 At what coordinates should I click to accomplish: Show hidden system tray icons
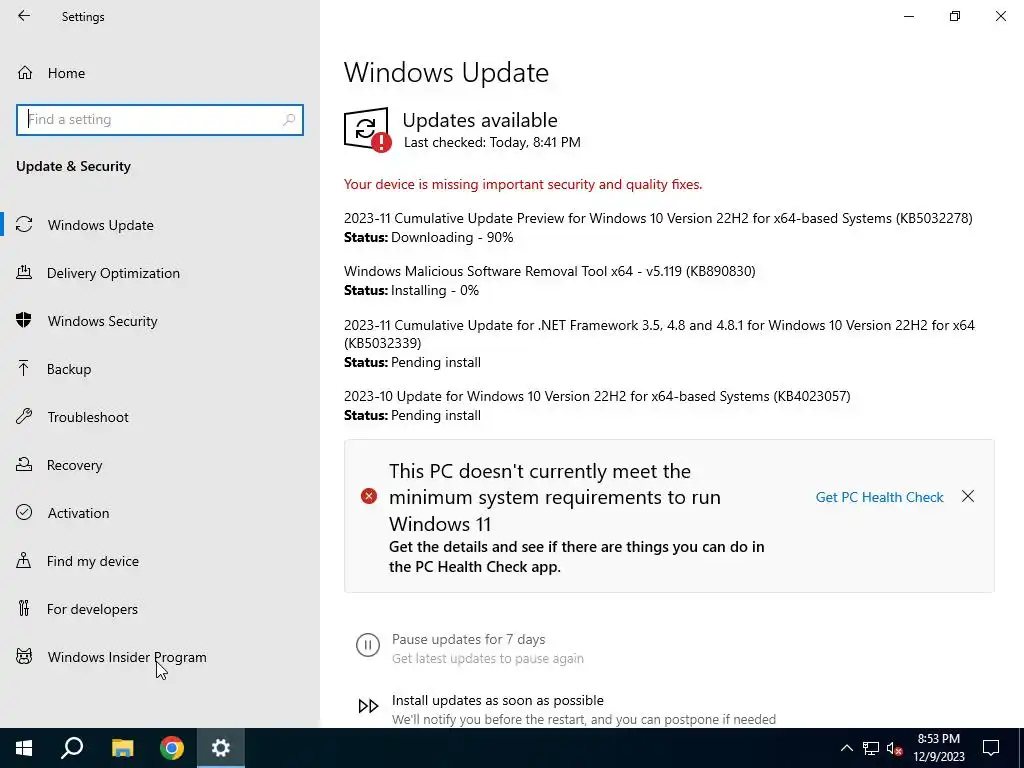pyautogui.click(x=846, y=748)
